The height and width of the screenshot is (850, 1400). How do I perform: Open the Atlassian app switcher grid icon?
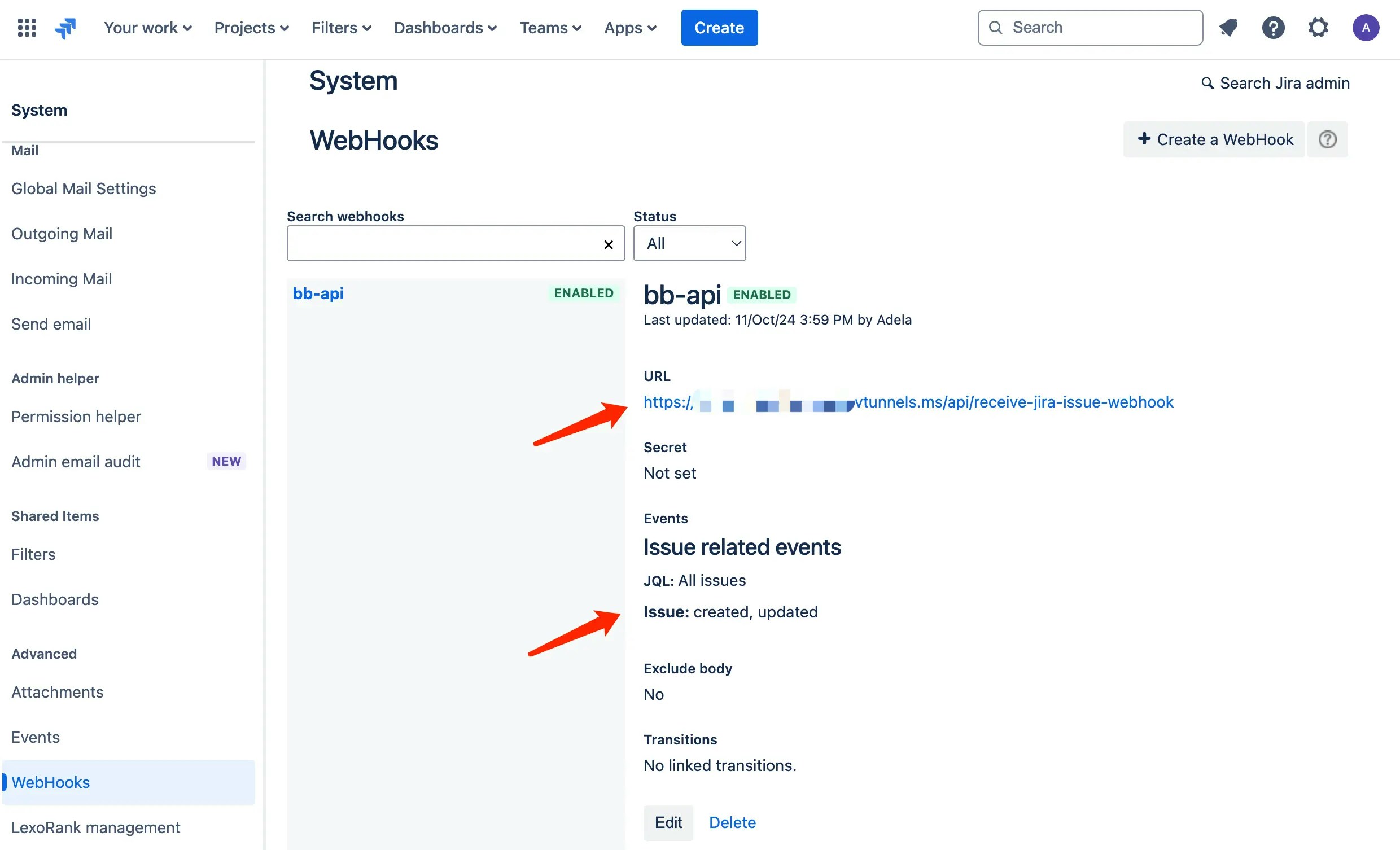click(x=27, y=27)
